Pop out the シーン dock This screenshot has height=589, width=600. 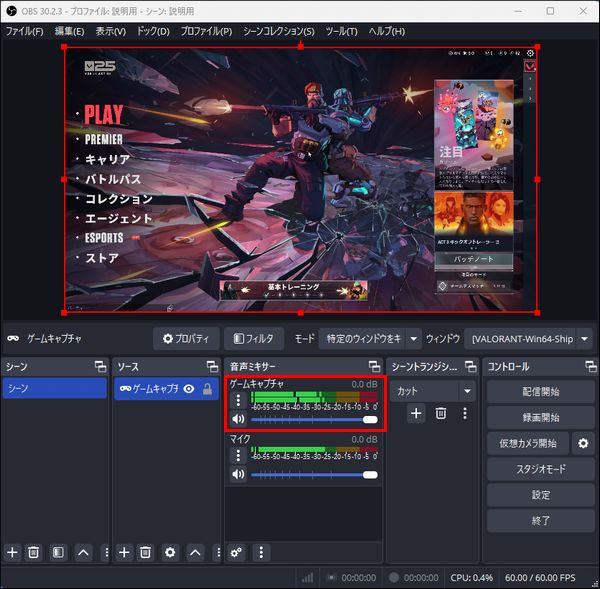tap(101, 367)
